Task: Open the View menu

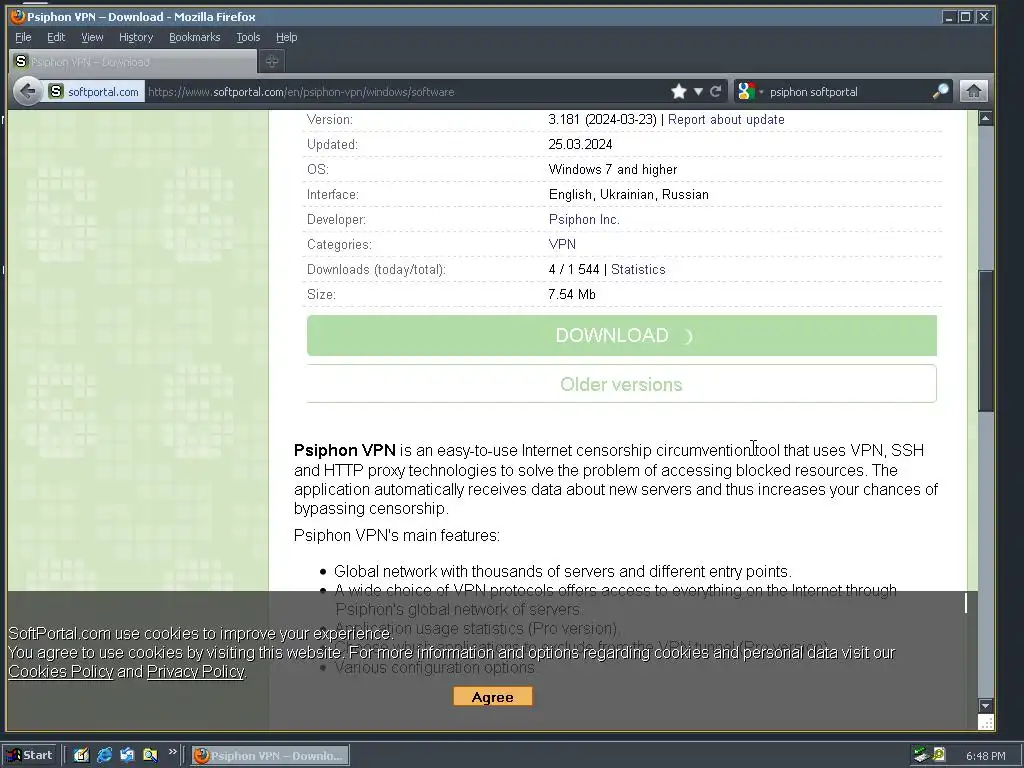Action: [92, 37]
